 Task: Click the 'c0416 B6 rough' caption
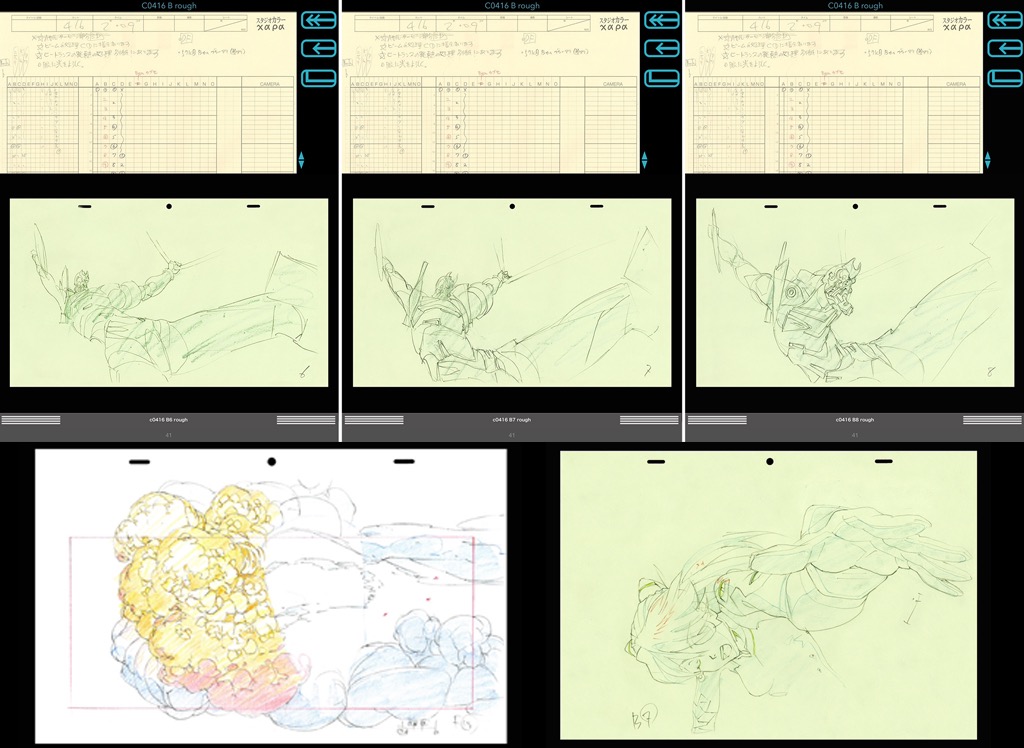tap(168, 420)
